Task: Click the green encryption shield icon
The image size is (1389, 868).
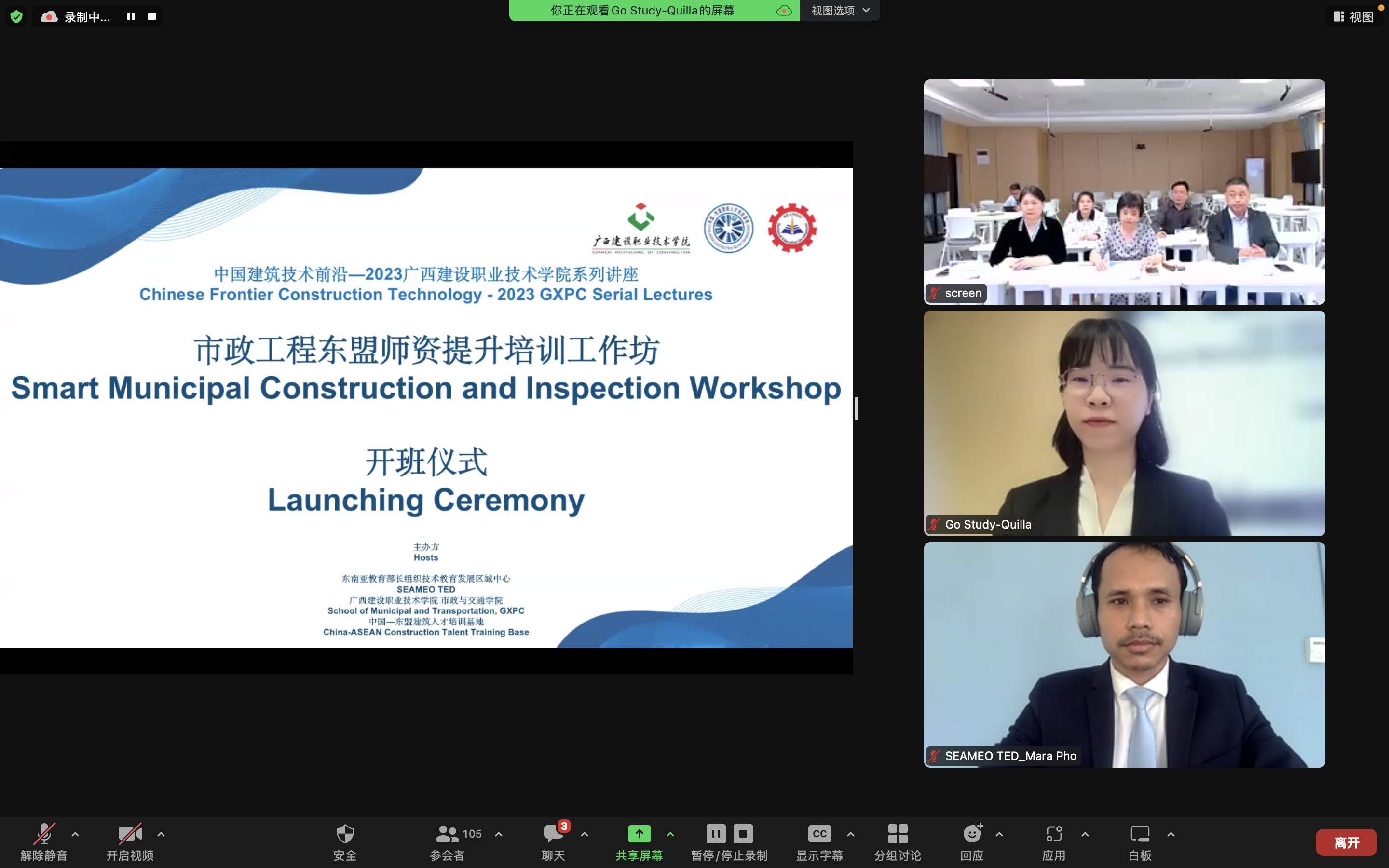Action: (x=16, y=17)
